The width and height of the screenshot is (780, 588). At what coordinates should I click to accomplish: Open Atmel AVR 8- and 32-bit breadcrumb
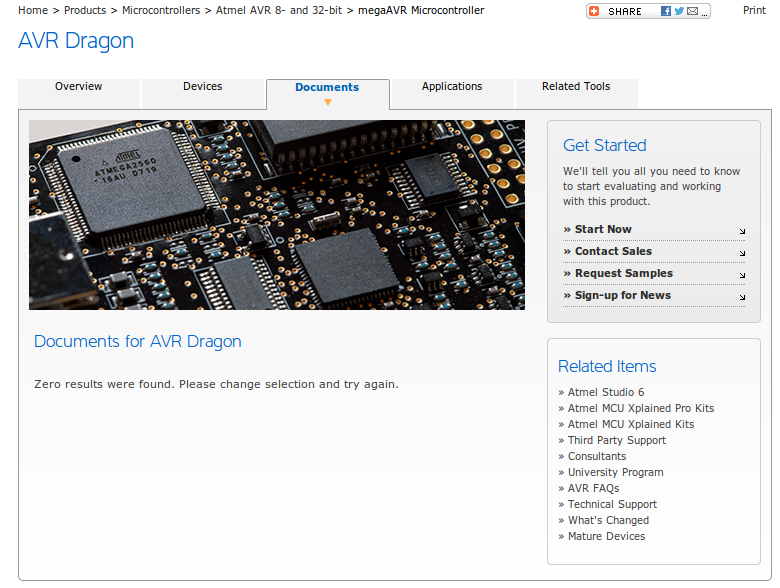click(279, 10)
